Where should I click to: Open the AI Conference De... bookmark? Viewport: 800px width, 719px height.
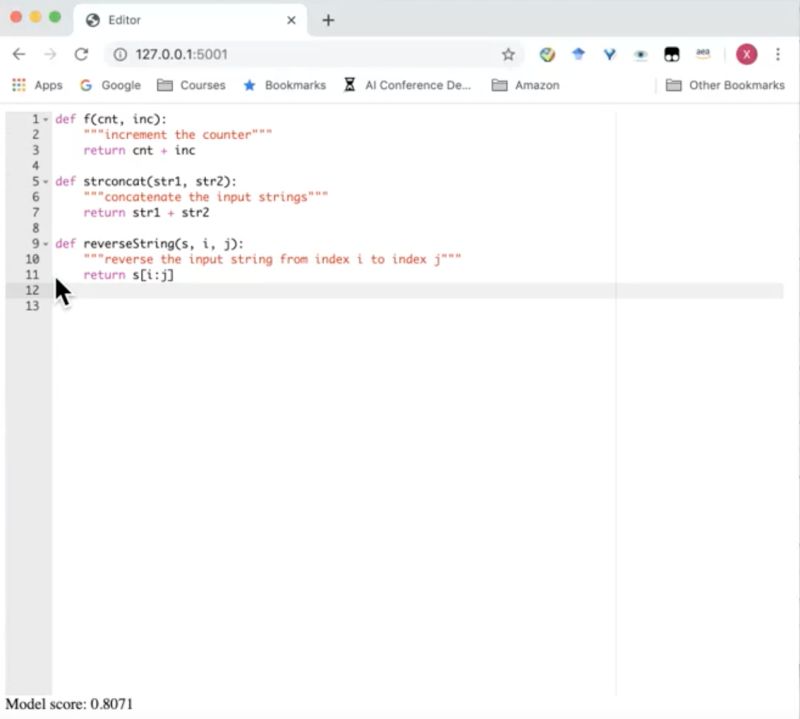pos(407,85)
